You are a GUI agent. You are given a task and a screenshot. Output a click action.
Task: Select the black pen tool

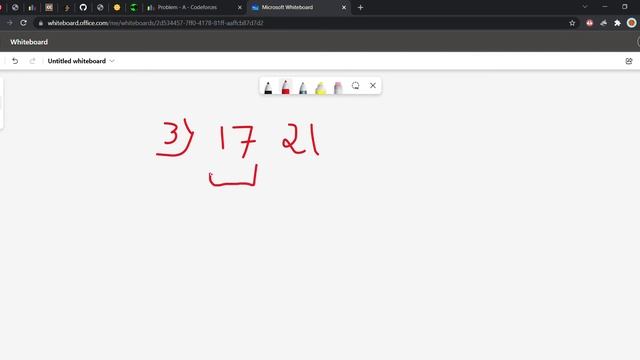(268, 87)
